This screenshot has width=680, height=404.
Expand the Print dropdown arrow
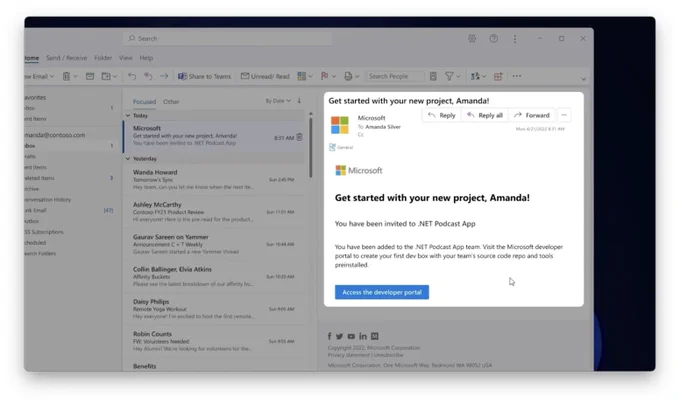point(357,77)
